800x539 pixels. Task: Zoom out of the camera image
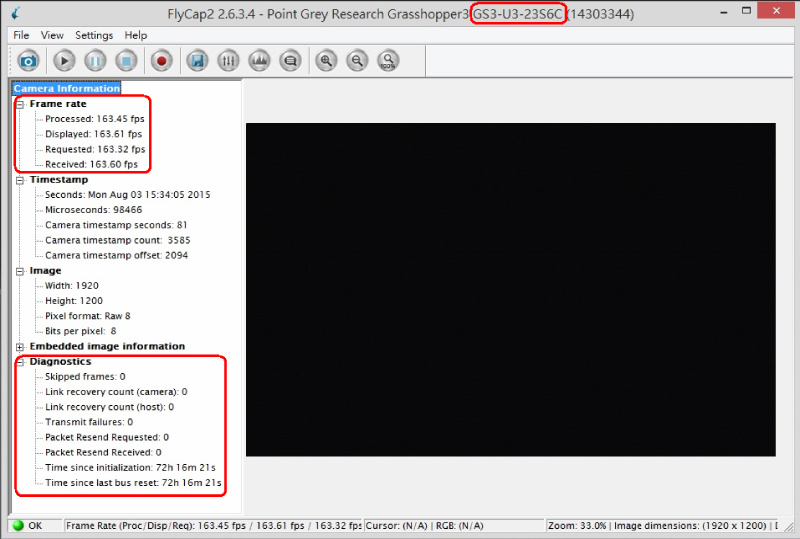357,61
